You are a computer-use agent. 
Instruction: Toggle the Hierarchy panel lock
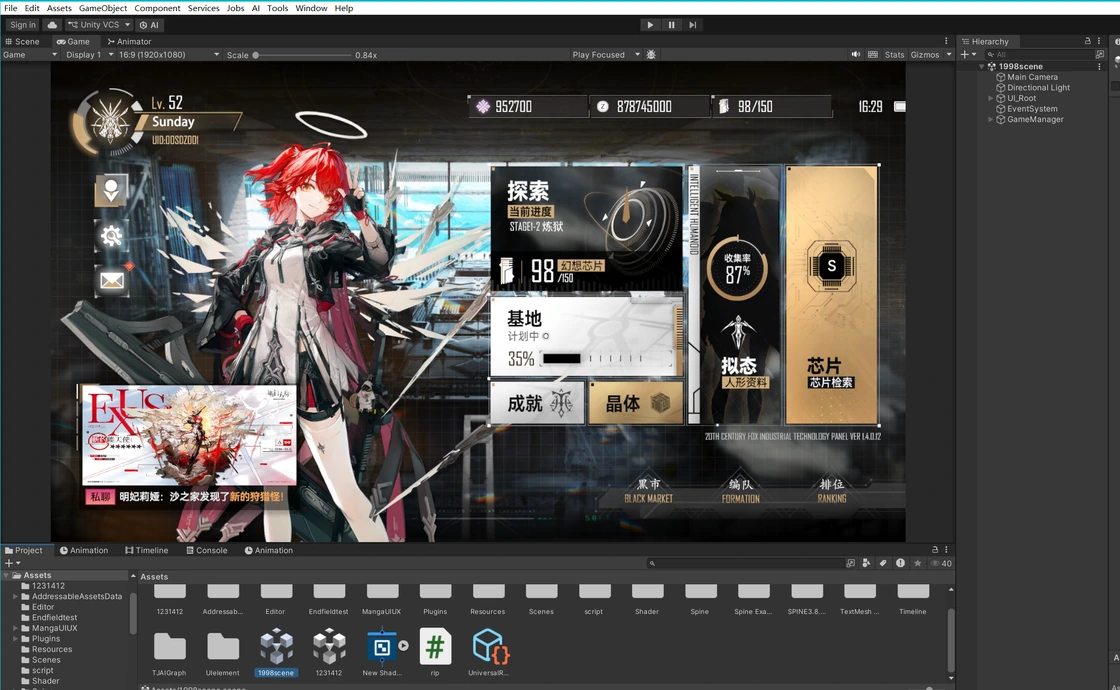(x=1088, y=41)
